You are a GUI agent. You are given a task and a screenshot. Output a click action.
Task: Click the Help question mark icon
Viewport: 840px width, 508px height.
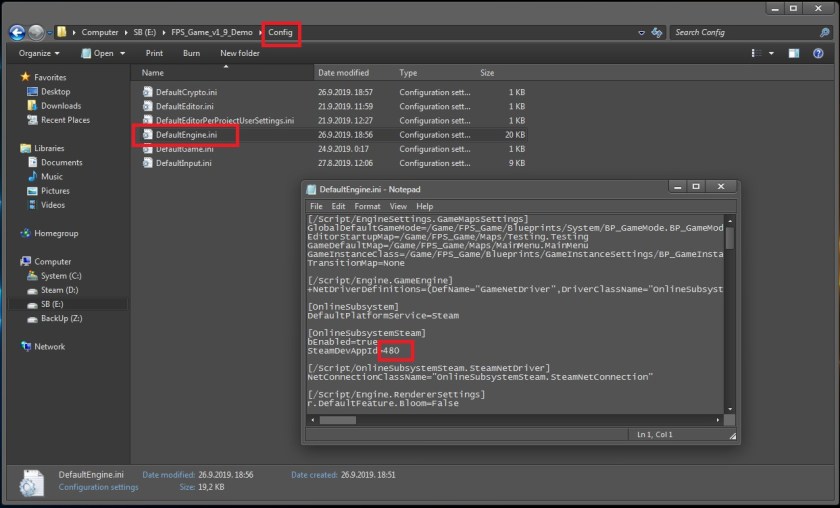[818, 53]
